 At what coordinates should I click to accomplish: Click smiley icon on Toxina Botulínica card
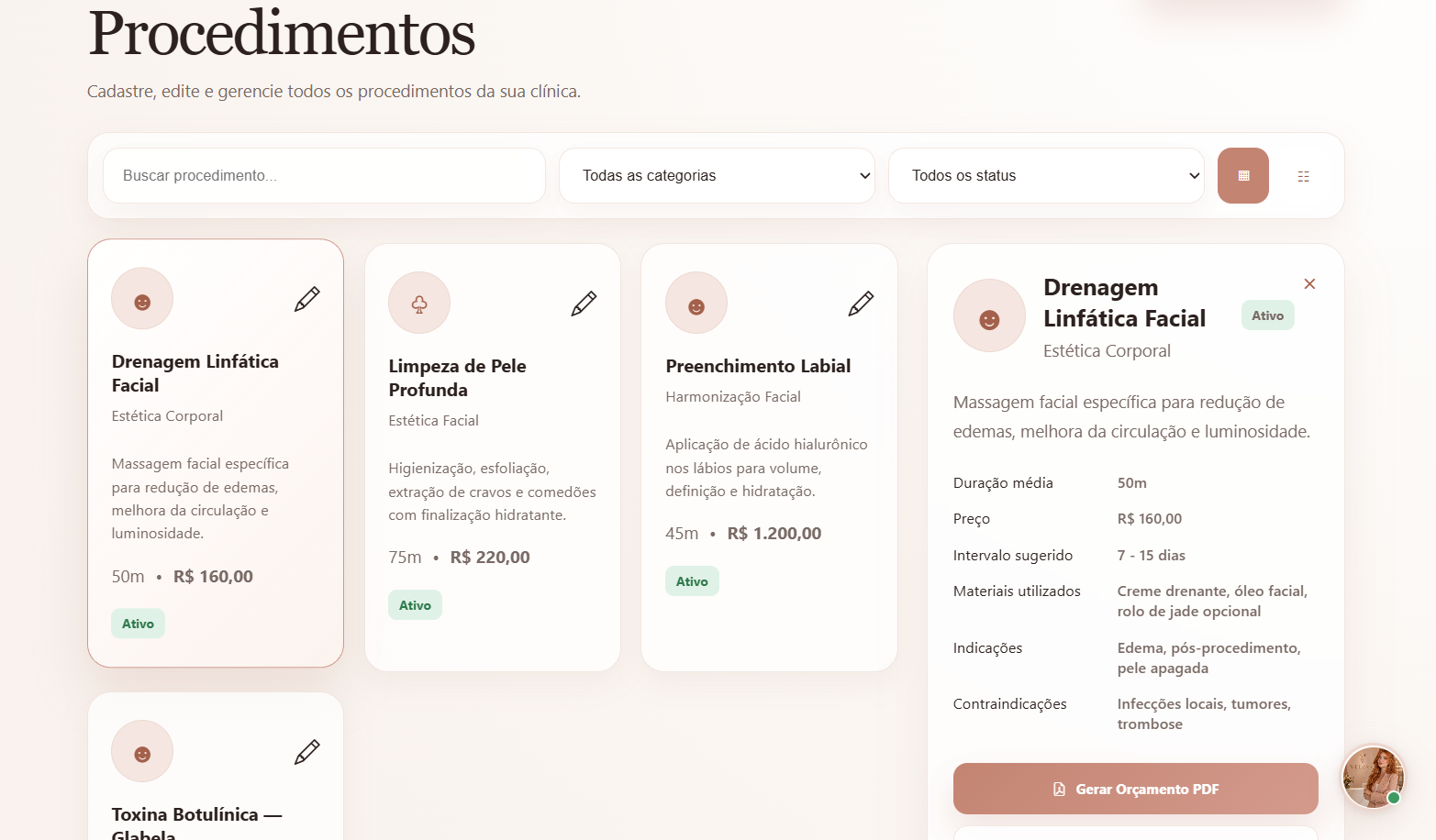pyautogui.click(x=142, y=752)
